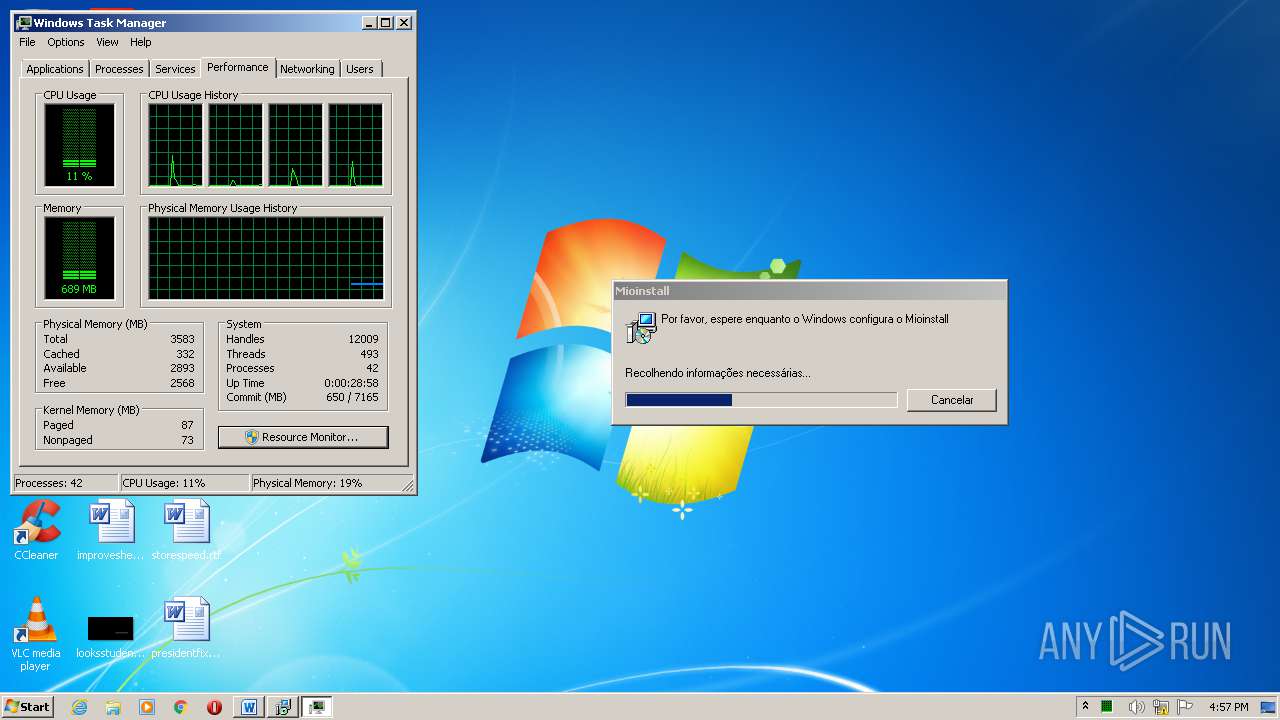Click the Threads value 493
The width and height of the screenshot is (1280, 720).
tap(369, 354)
